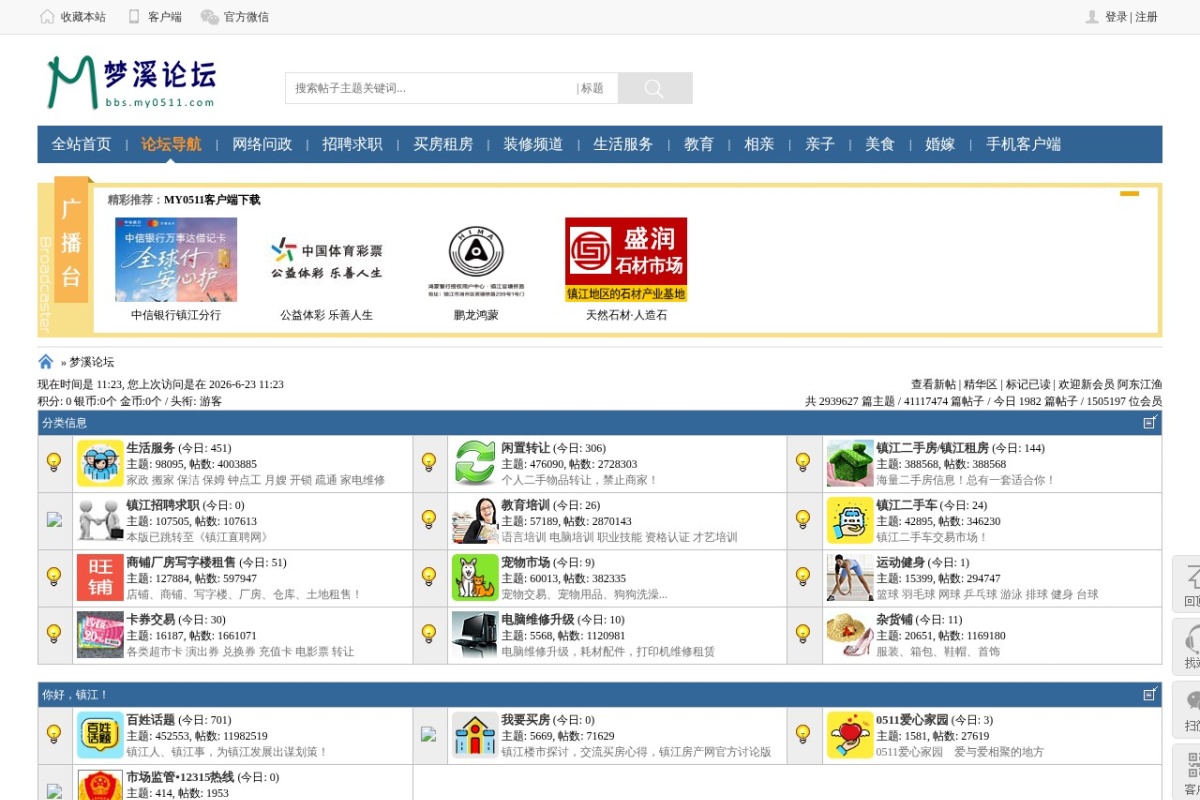The image size is (1200, 800).
Task: Click the 商铺厂房写字楼租售 旺铺 icon
Action: [x=100, y=578]
